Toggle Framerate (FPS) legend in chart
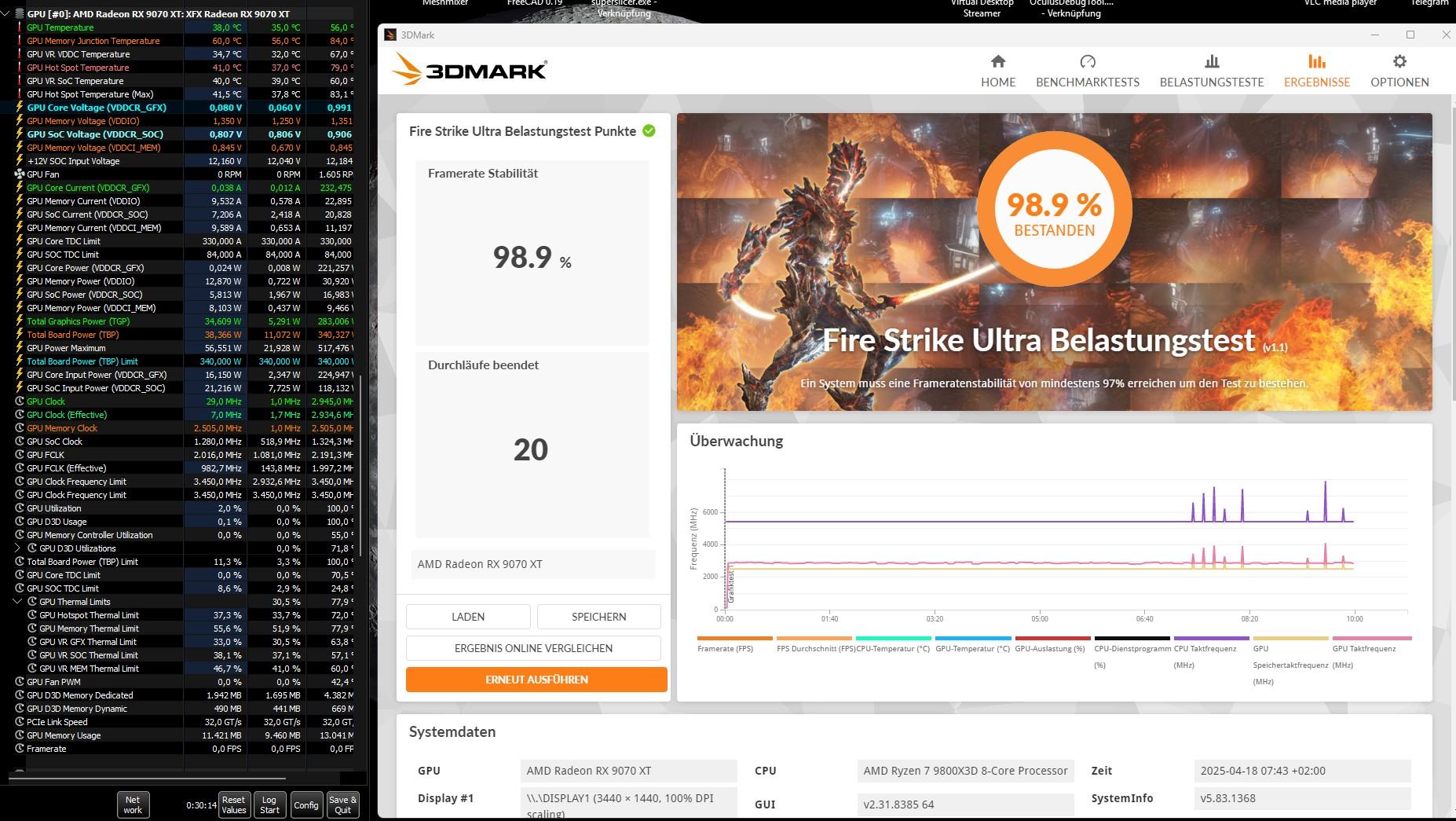The width and height of the screenshot is (1456, 821). (734, 646)
